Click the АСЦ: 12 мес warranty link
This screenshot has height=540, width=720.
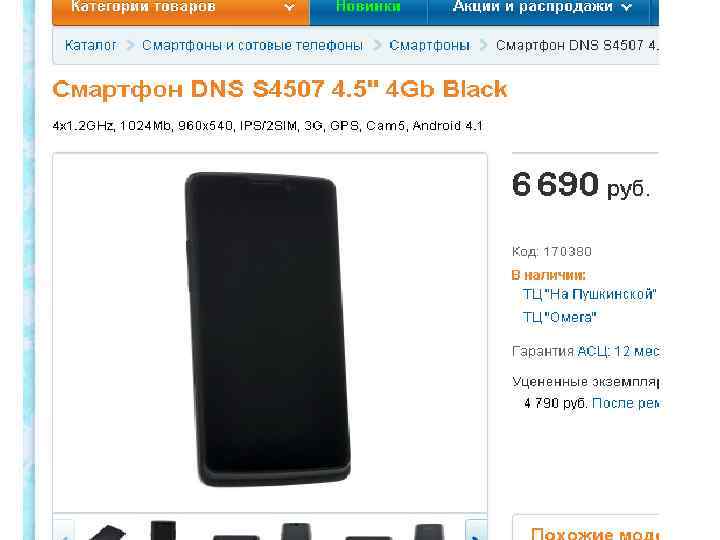point(618,351)
